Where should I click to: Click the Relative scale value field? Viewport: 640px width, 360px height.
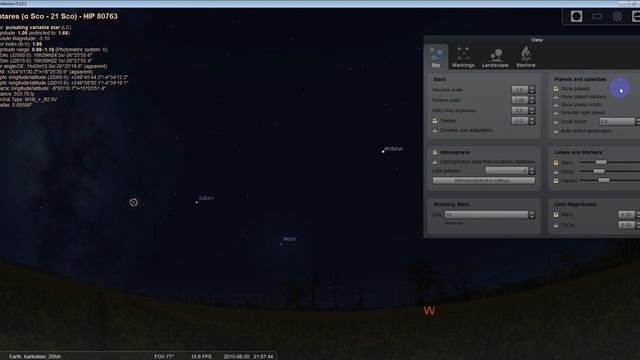(x=520, y=100)
